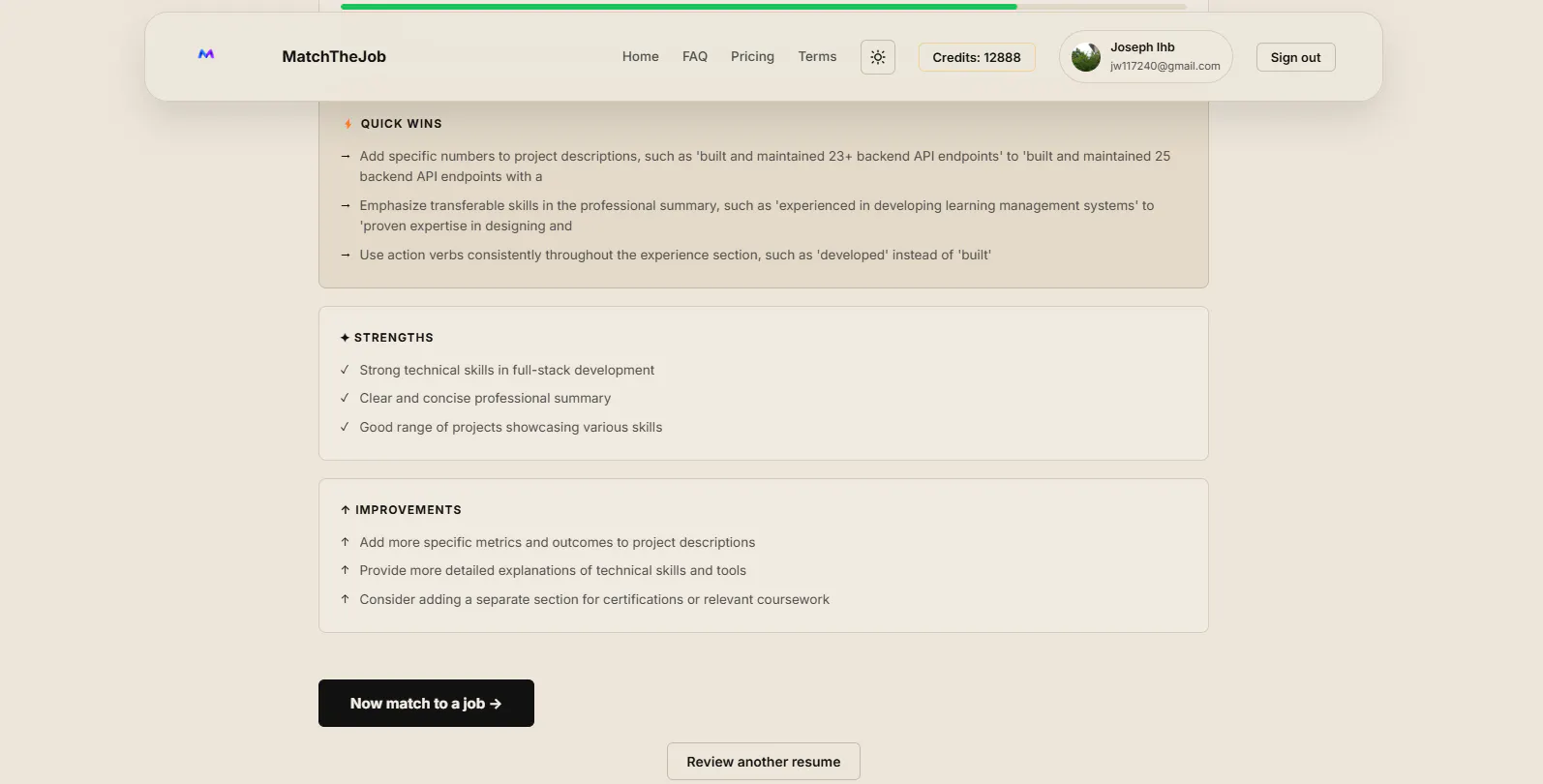
Task: Click the arrow beside 'Use action verbs' tip
Action: click(x=346, y=255)
